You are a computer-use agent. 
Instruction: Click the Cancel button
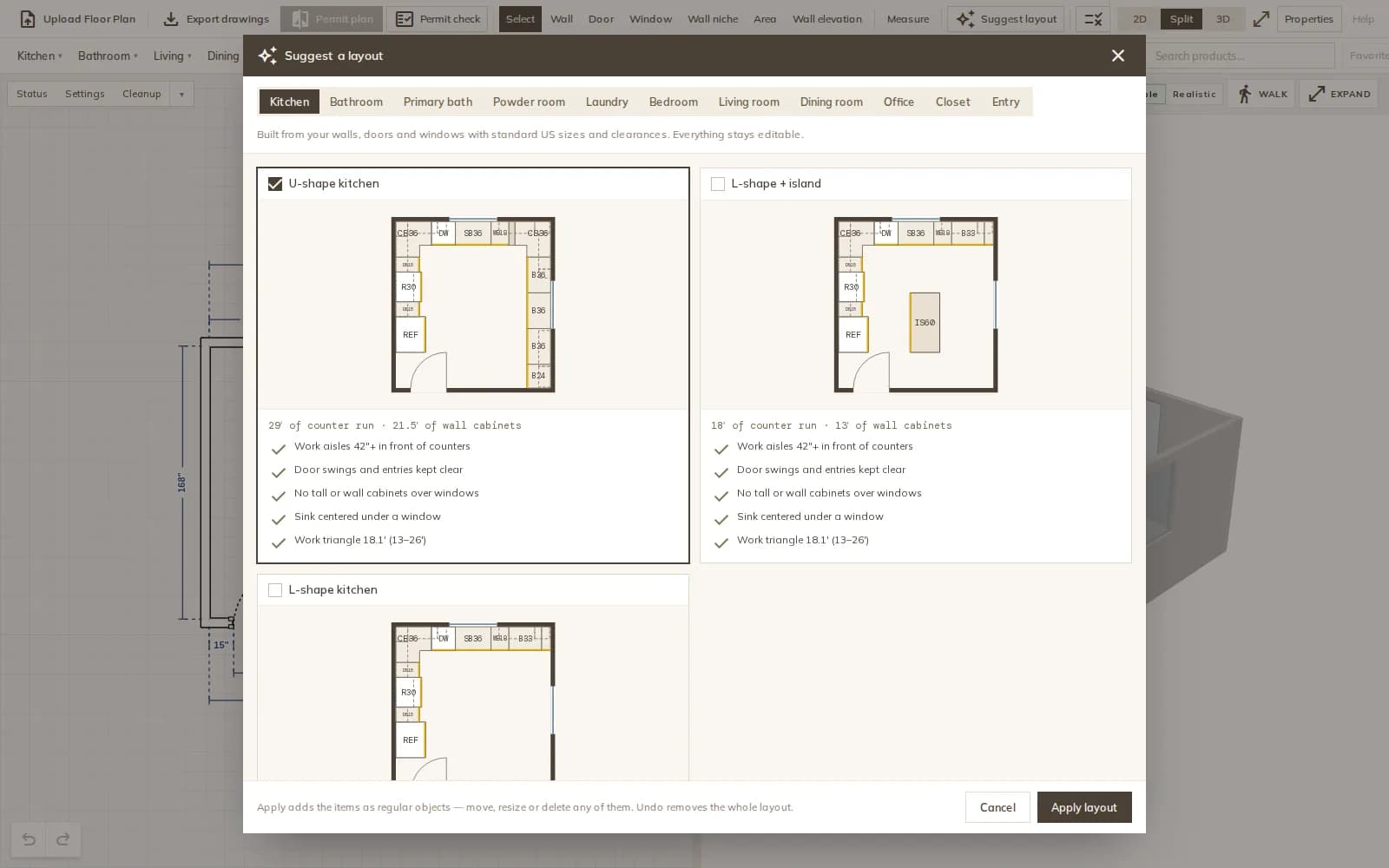(x=997, y=807)
